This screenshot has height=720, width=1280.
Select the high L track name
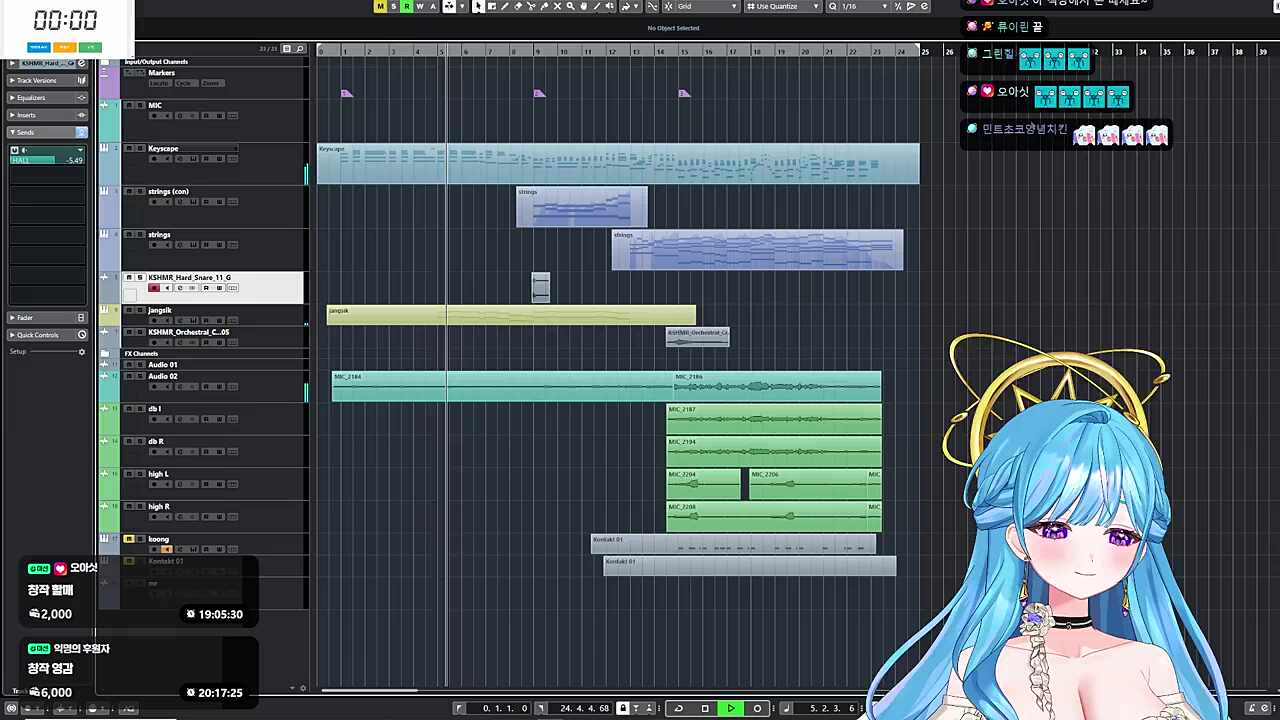click(159, 474)
